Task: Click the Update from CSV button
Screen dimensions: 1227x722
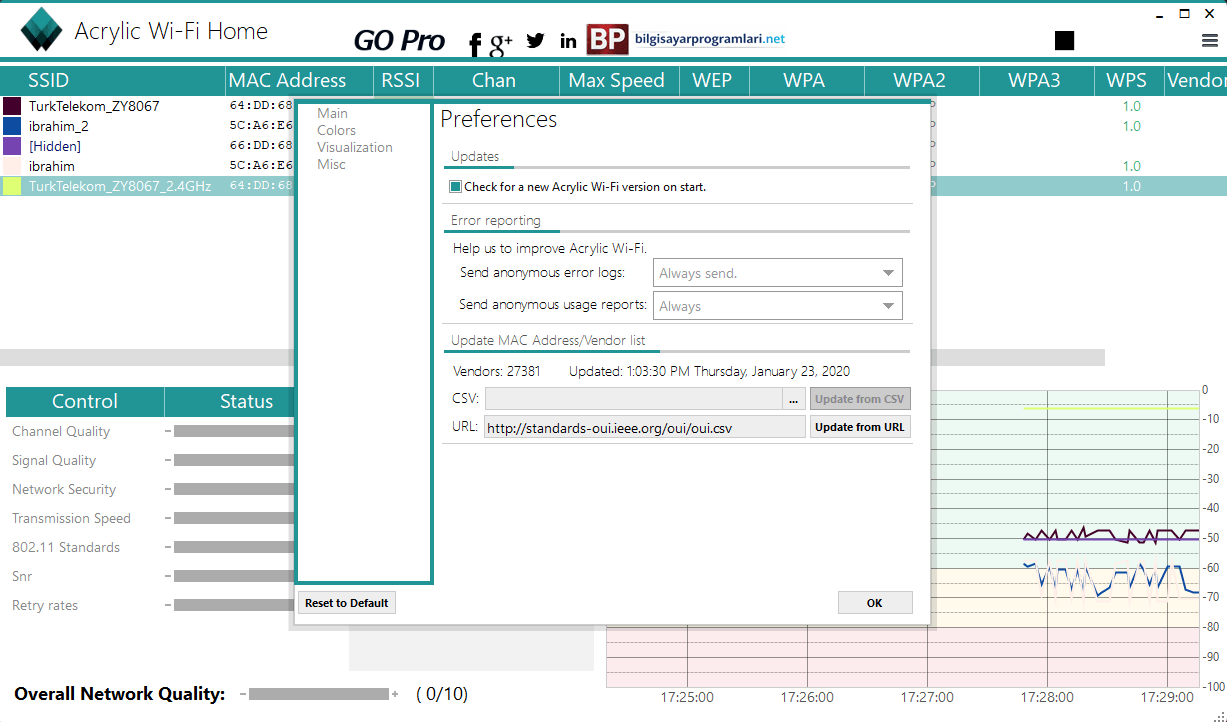Action: tap(860, 399)
